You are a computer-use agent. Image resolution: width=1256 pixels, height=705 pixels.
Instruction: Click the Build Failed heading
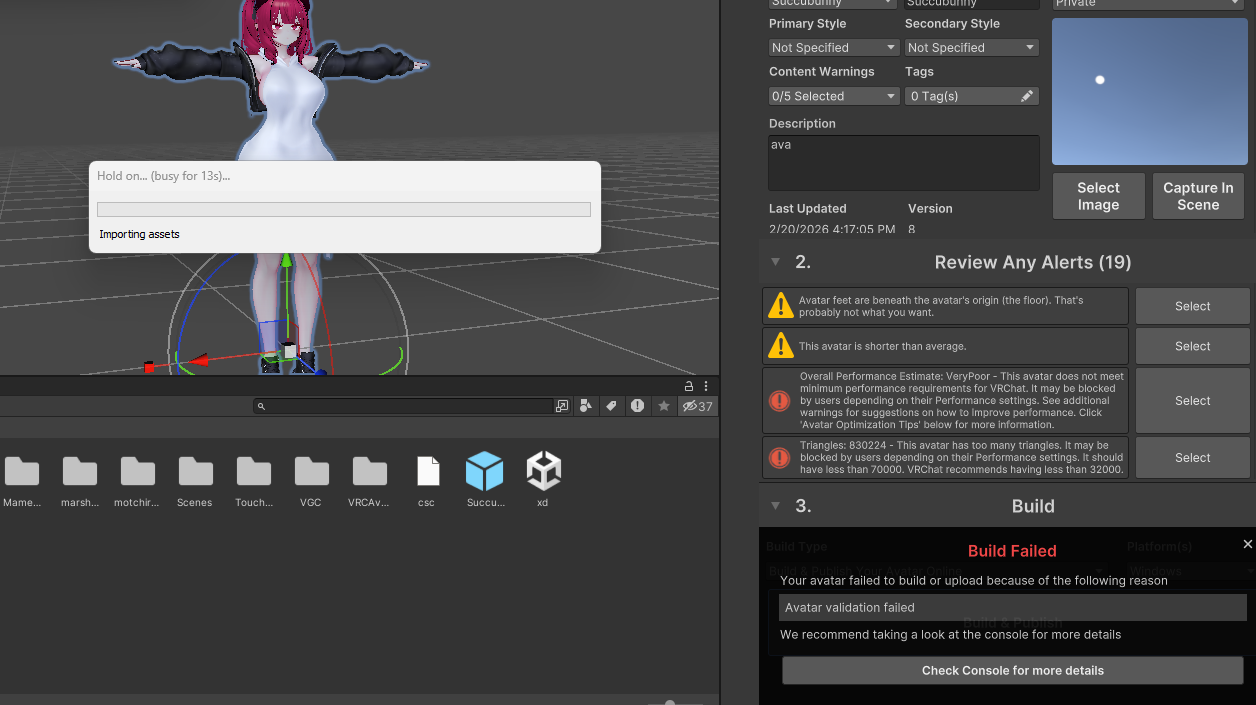click(x=1012, y=551)
